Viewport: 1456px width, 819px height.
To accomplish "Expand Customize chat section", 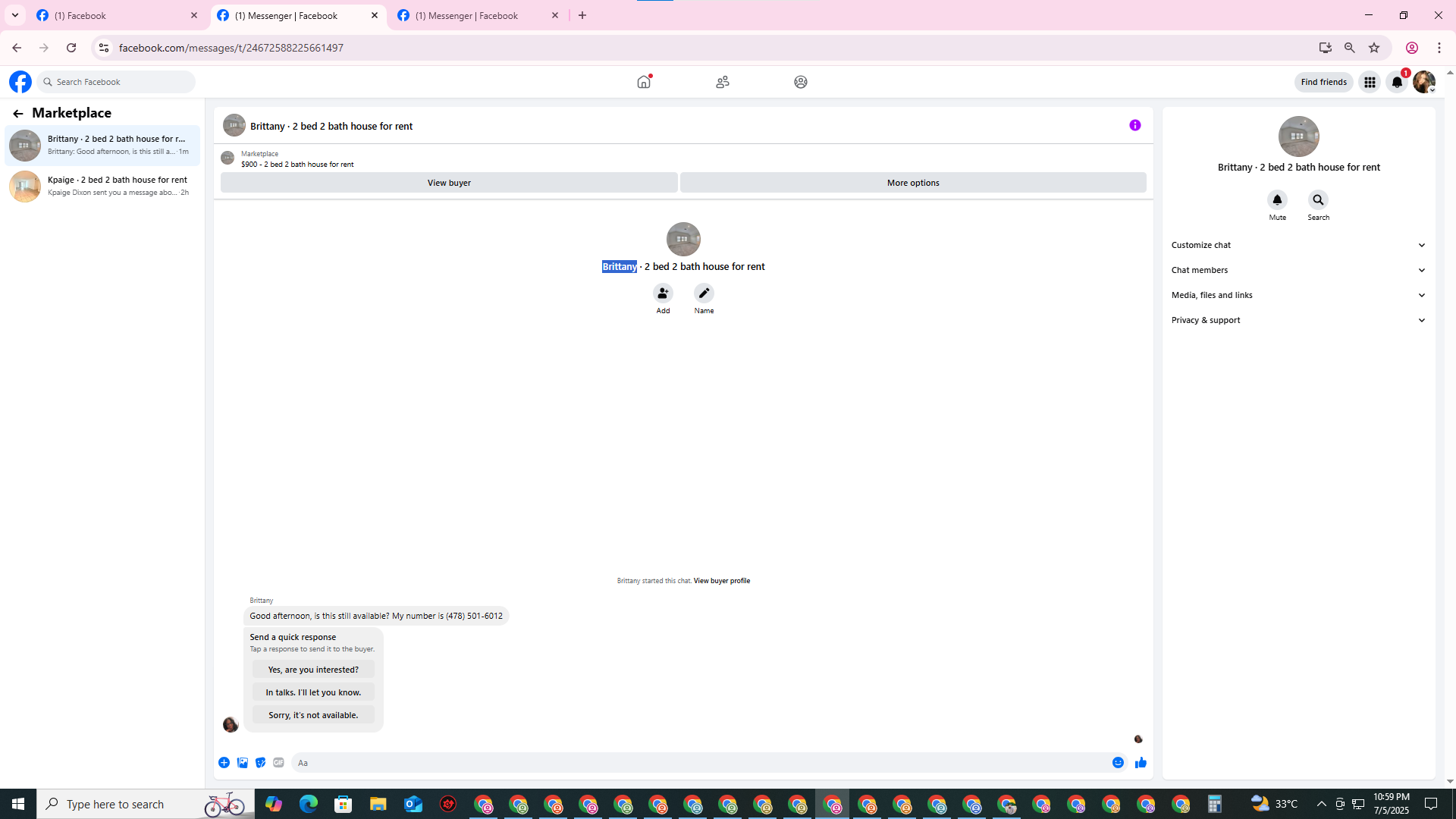I will tap(1298, 245).
